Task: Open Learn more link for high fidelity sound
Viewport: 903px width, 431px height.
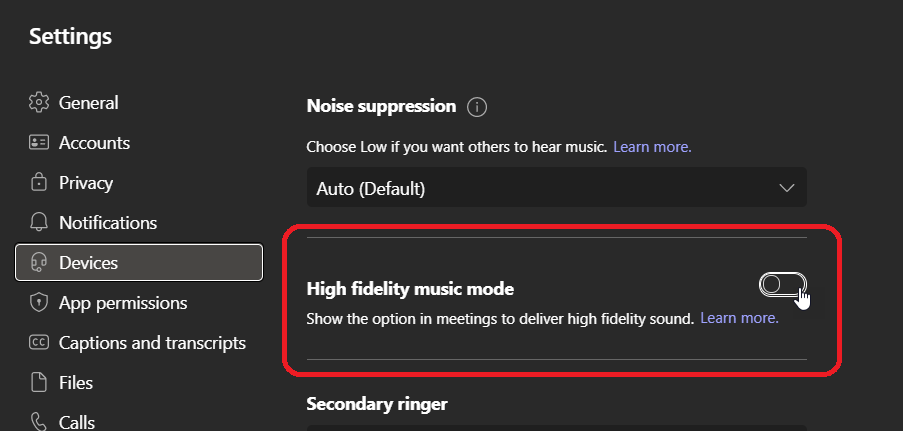Action: pyautogui.click(x=739, y=319)
